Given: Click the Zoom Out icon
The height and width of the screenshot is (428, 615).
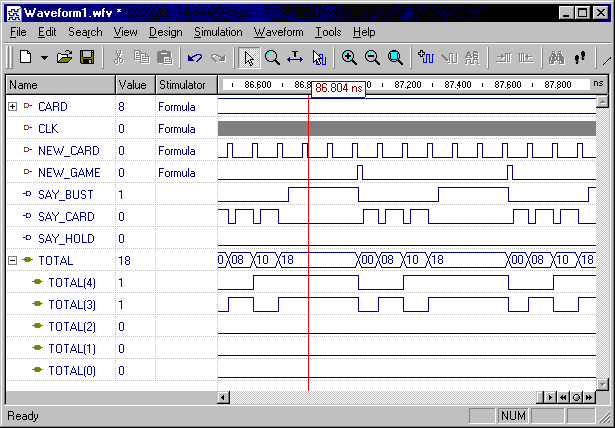Looking at the screenshot, I should tap(372, 58).
